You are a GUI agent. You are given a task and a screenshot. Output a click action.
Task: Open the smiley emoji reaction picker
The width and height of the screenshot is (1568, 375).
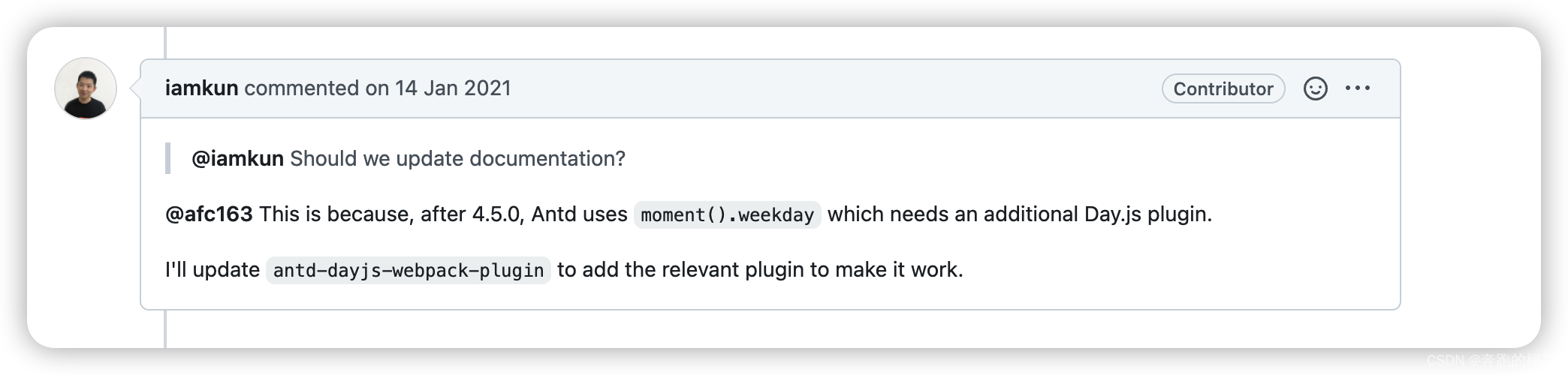coord(1315,88)
